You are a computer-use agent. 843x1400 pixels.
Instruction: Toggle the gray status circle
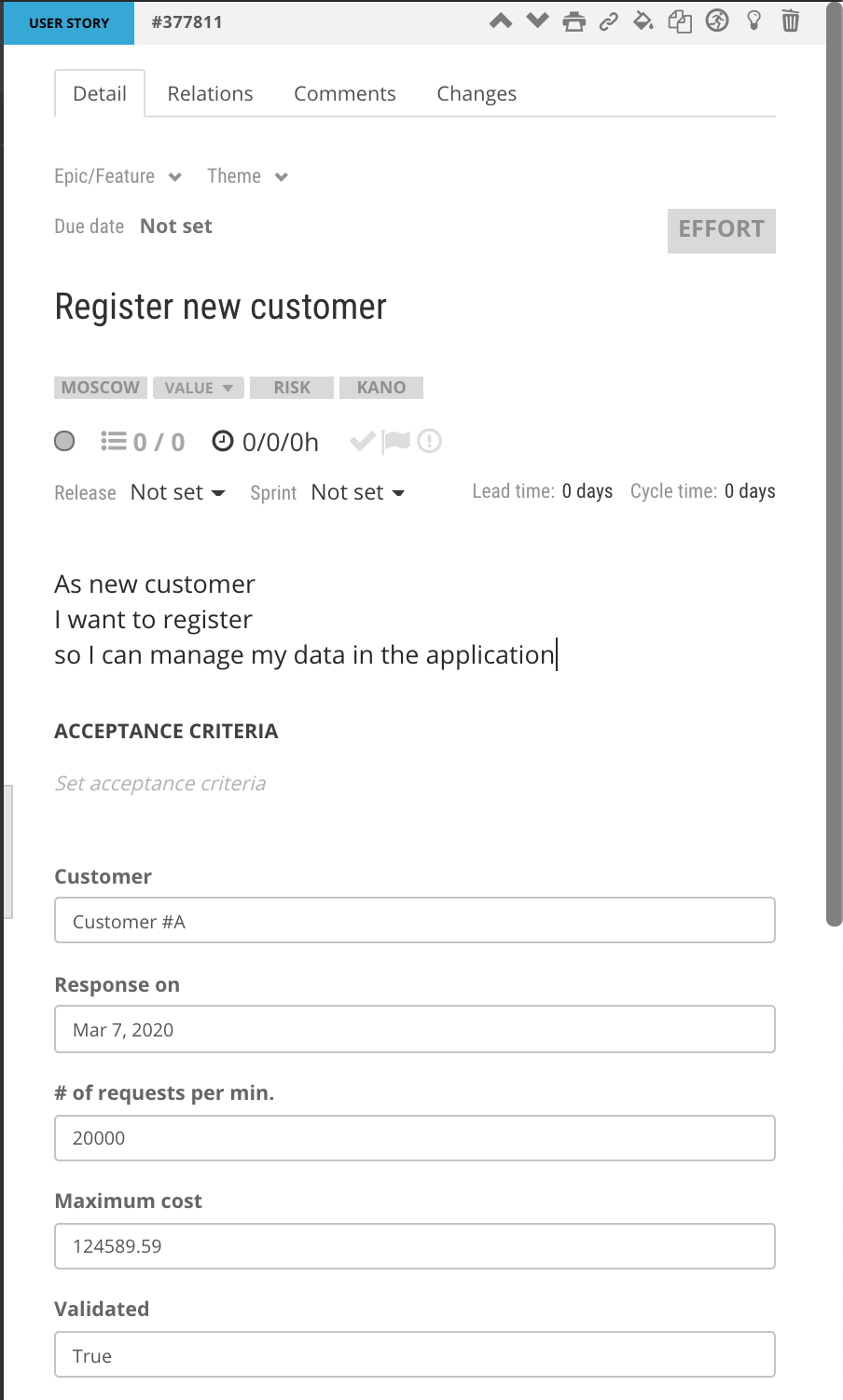click(x=64, y=441)
